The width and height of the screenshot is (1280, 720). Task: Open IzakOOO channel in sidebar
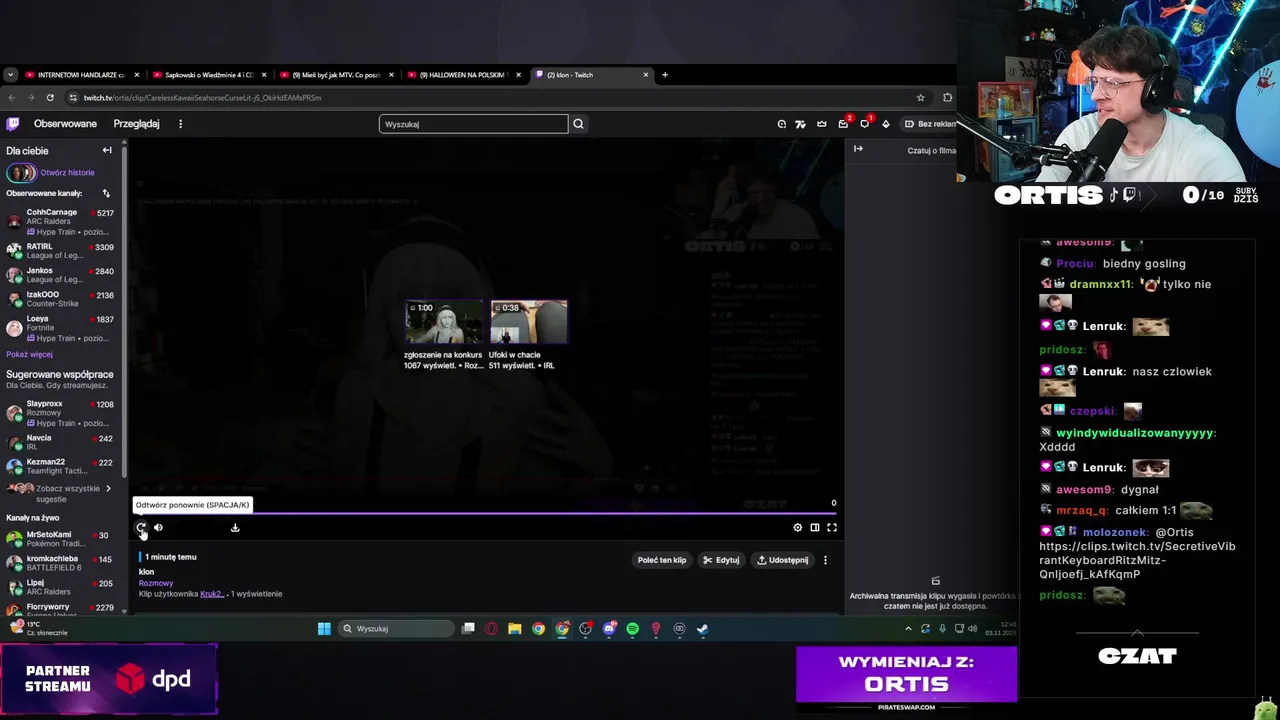coord(60,299)
